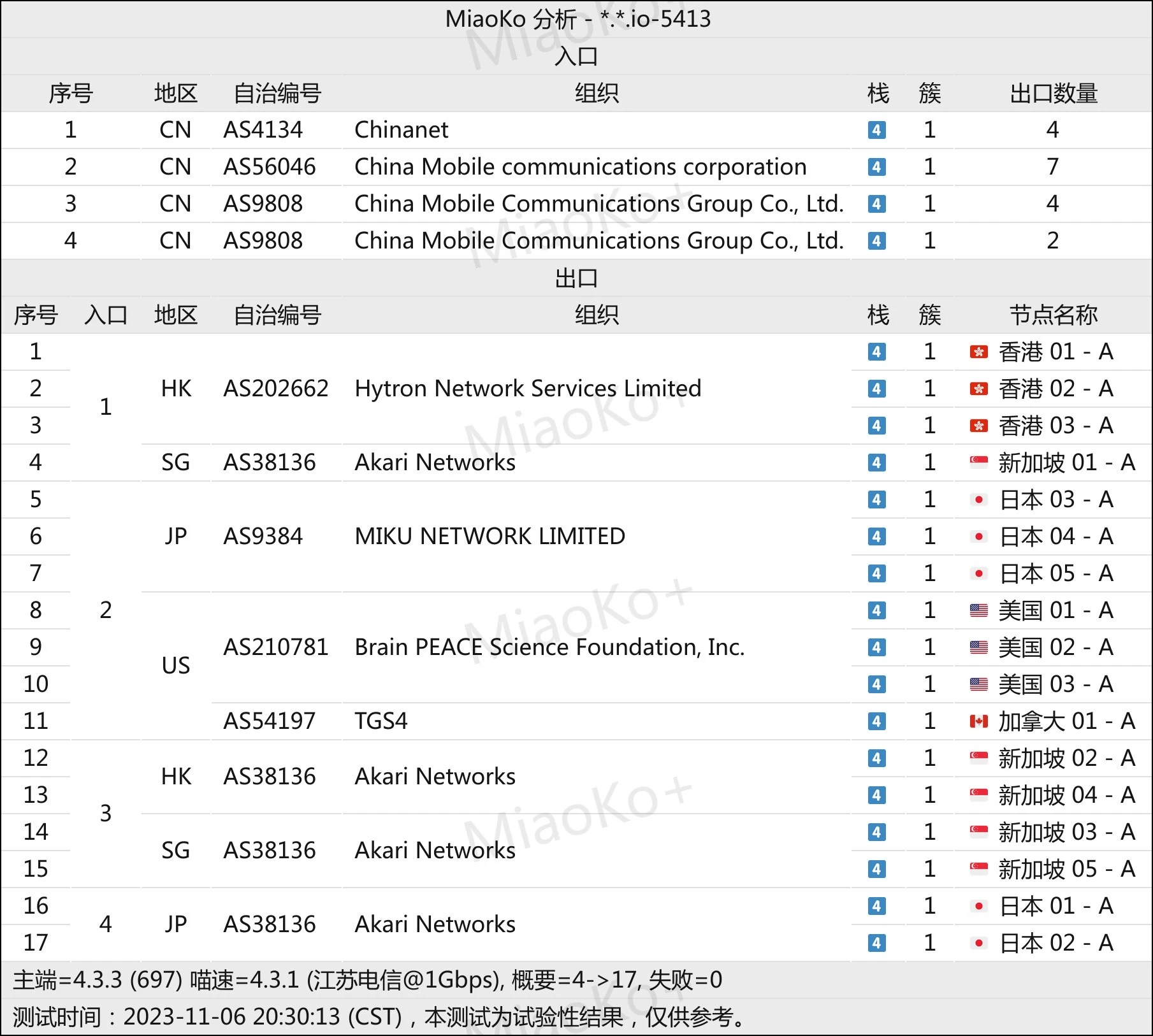Click Brain PEACE Science Foundation, Inc. entry

(549, 647)
